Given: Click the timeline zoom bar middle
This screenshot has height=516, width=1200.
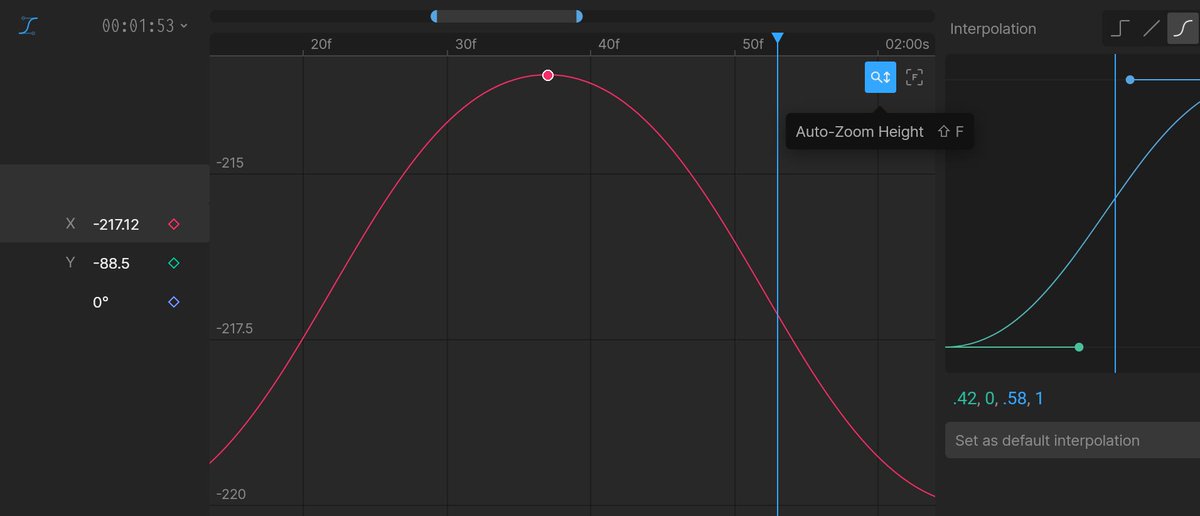Looking at the screenshot, I should (x=506, y=16).
